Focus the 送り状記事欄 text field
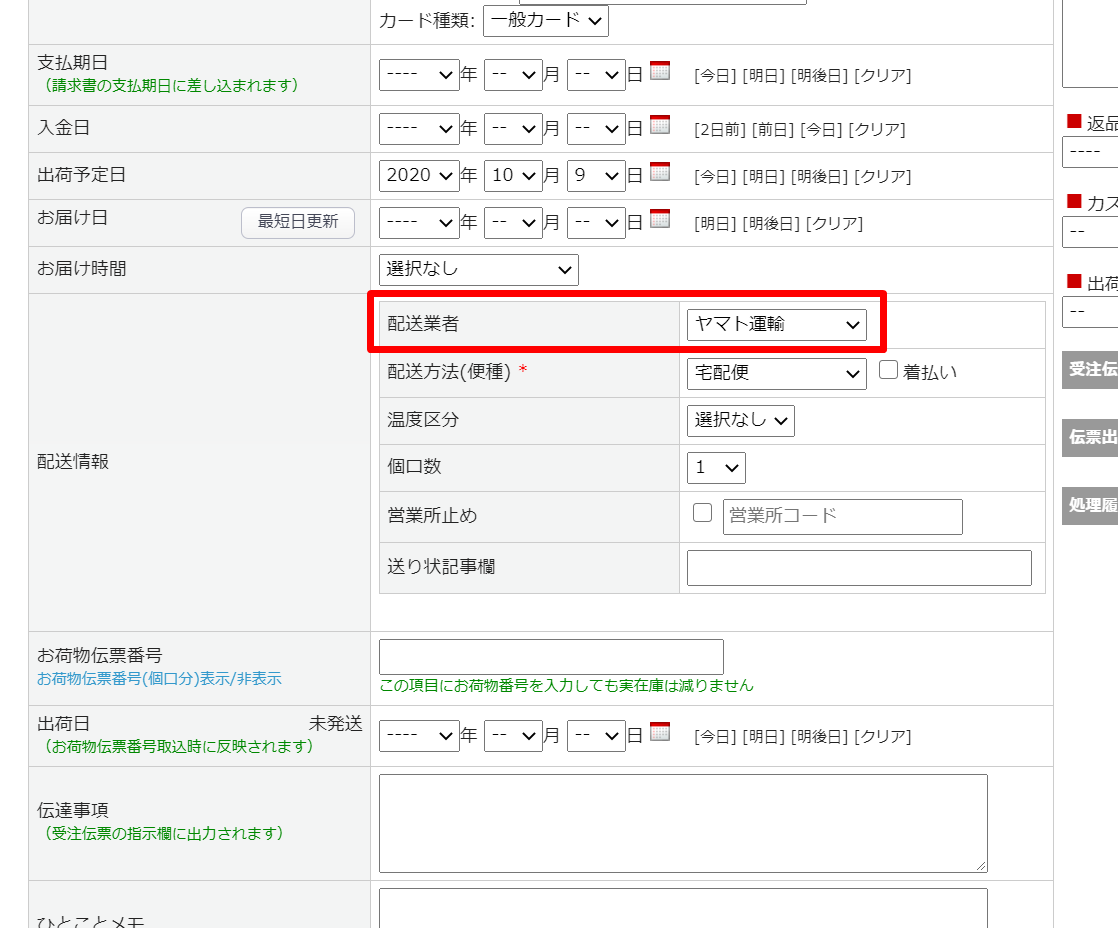Screen dimensions: 1118x928 click(859, 568)
